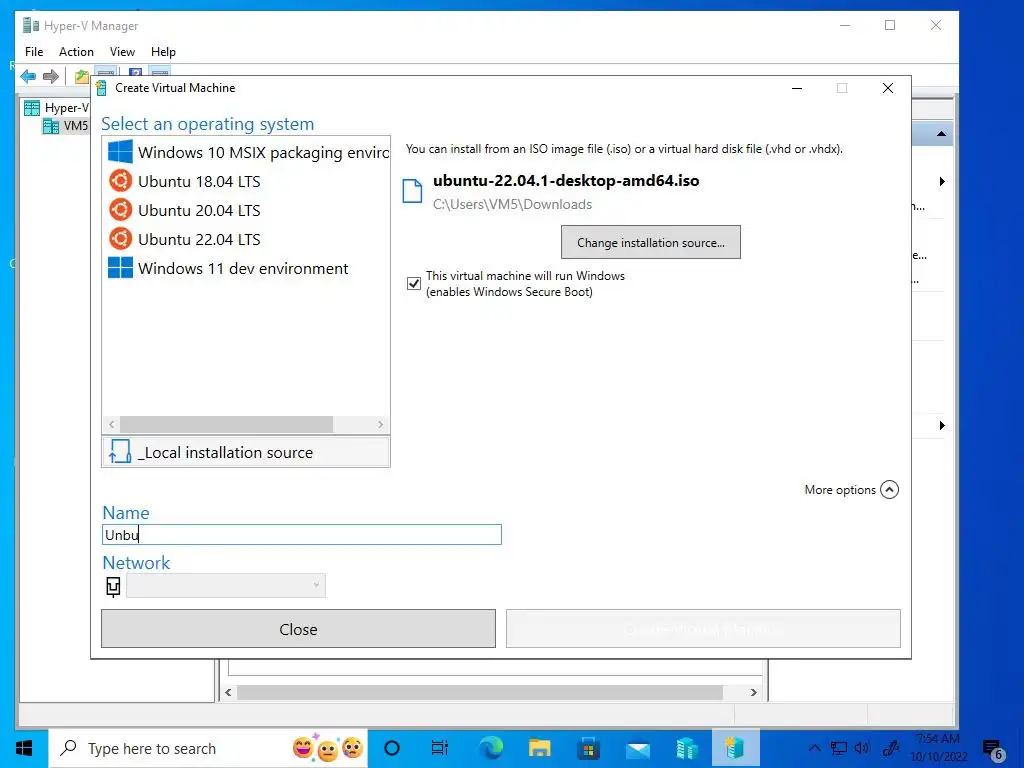Screen dimensions: 1024x768
Task: Click the Hyper-V bottom pane scroll-right arrow
Action: 754,692
